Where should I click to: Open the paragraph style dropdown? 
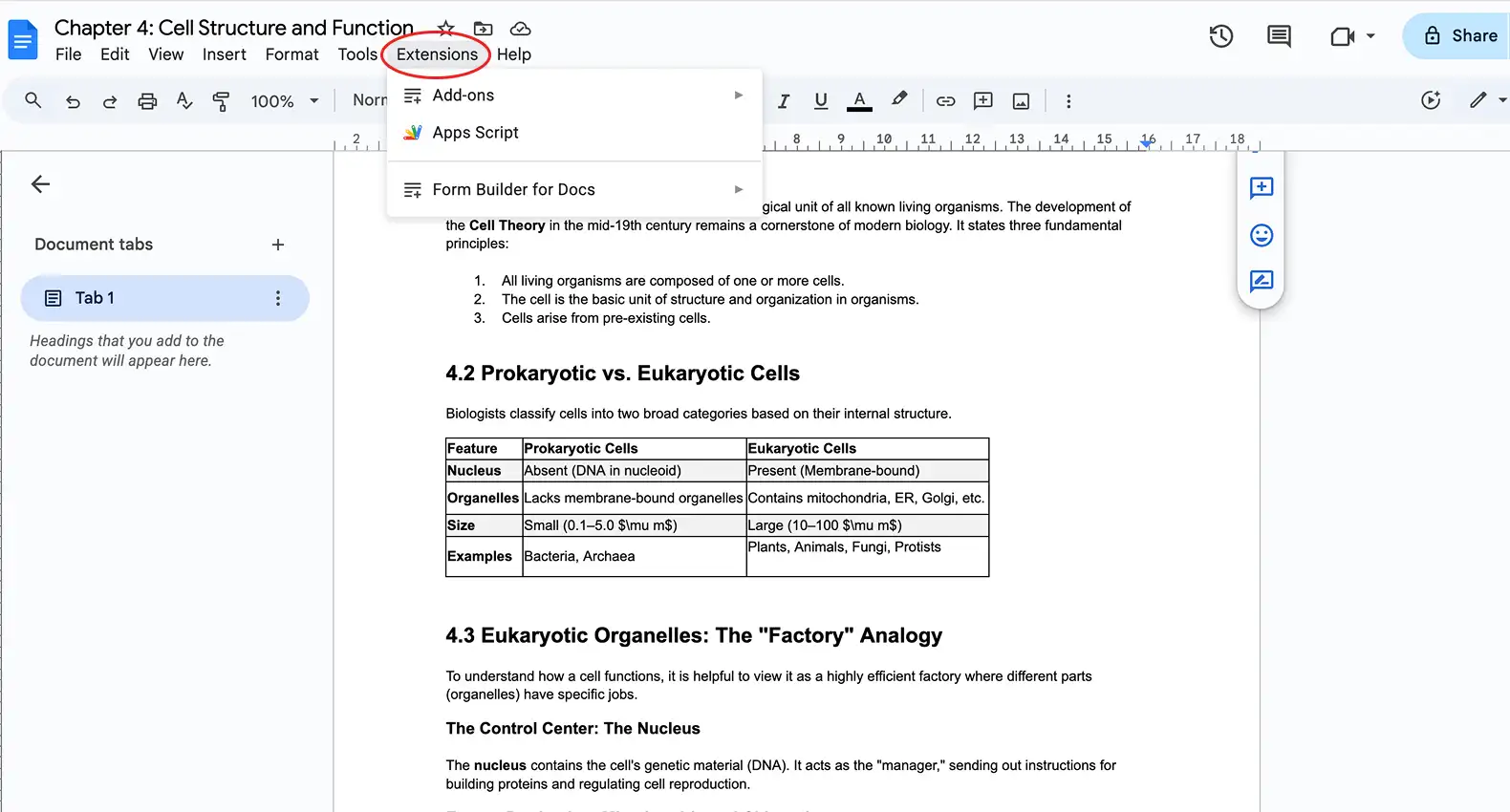pyautogui.click(x=369, y=100)
